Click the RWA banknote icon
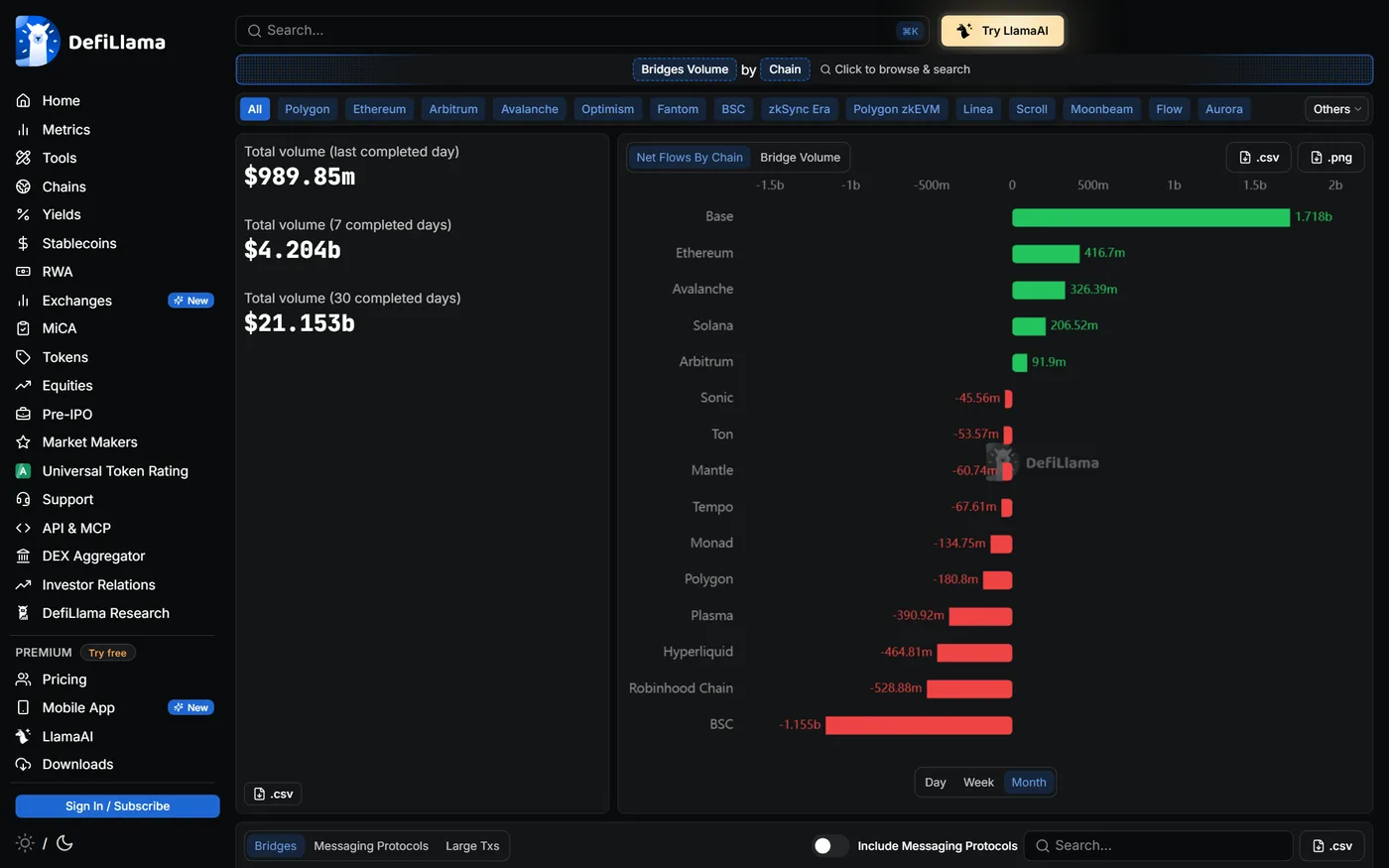1389x868 pixels. click(x=23, y=272)
